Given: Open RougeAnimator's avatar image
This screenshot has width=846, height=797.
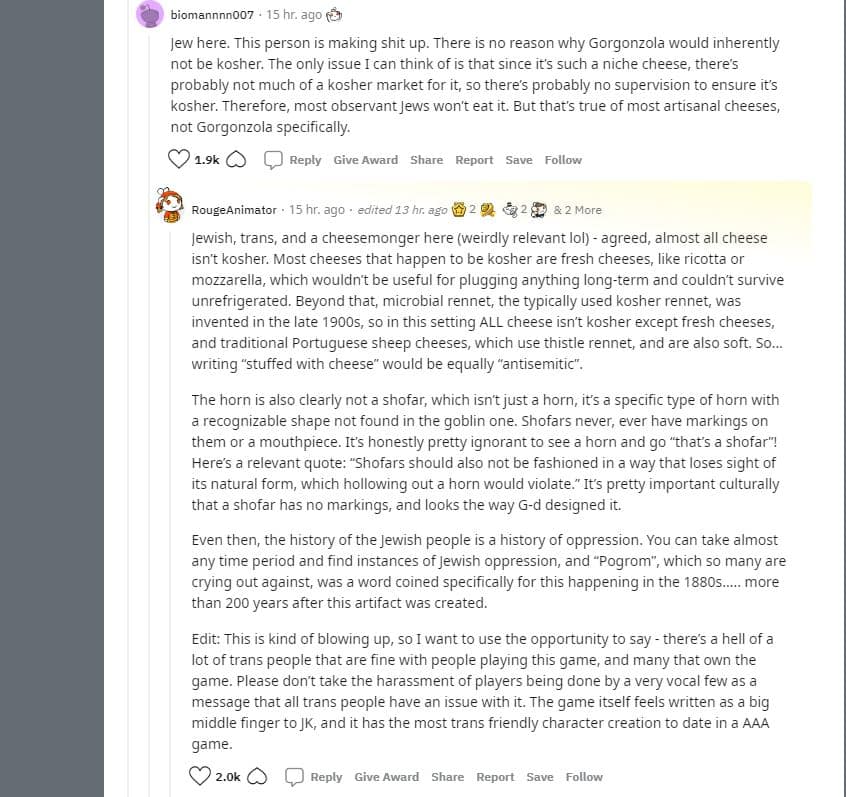Looking at the screenshot, I should [x=169, y=206].
